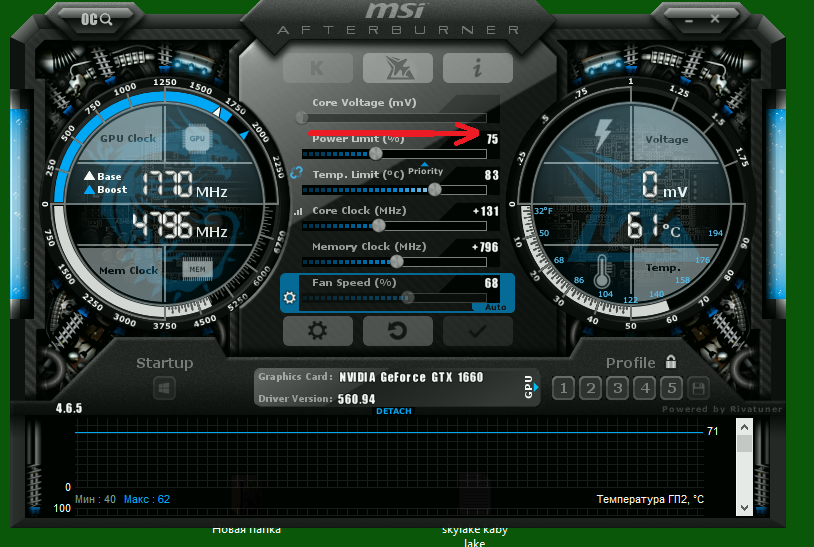Viewport: 814px width, 547px height.
Task: Click the lightning bolt voltage icon
Action: [x=603, y=135]
